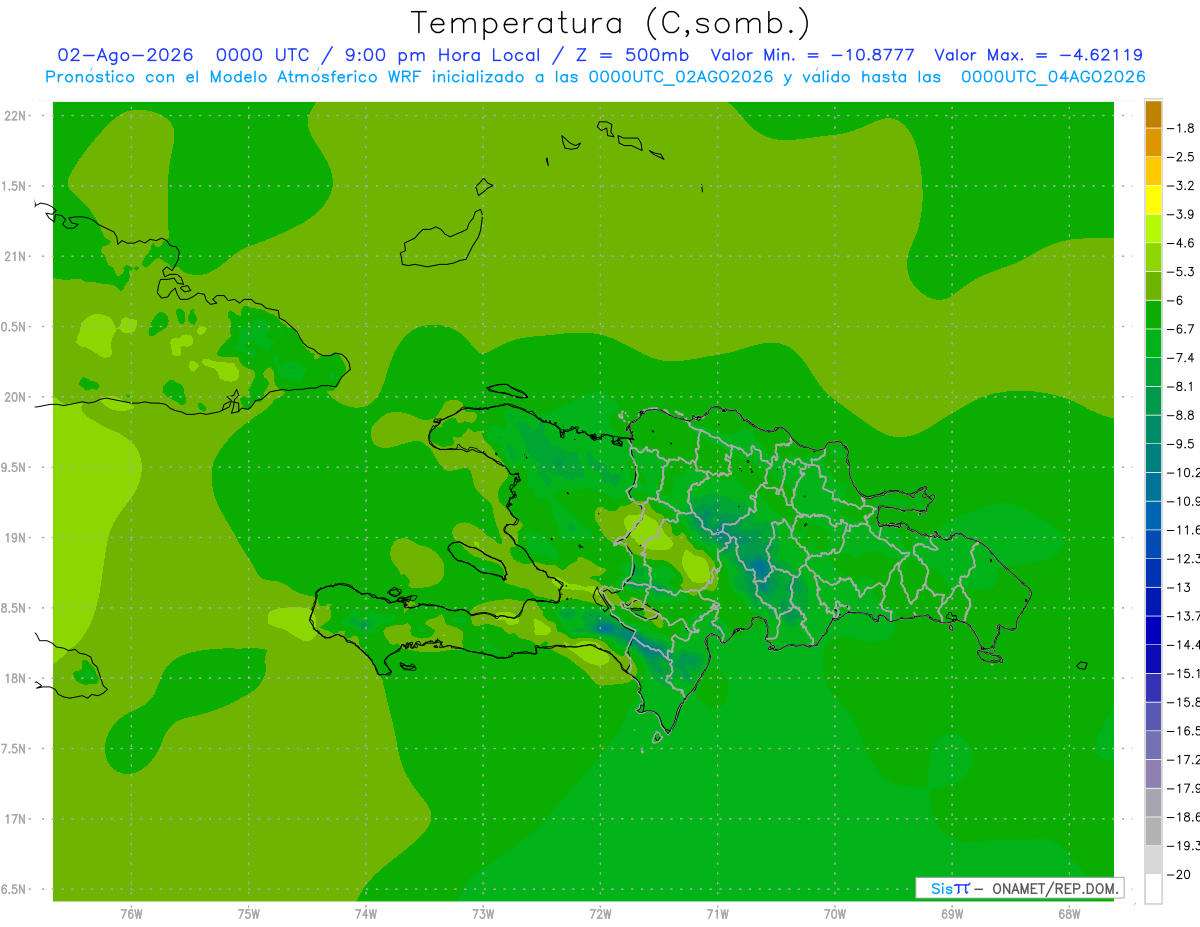Select the 'Z = 500mb' level text
The width and height of the screenshot is (1200, 927).
632,56
